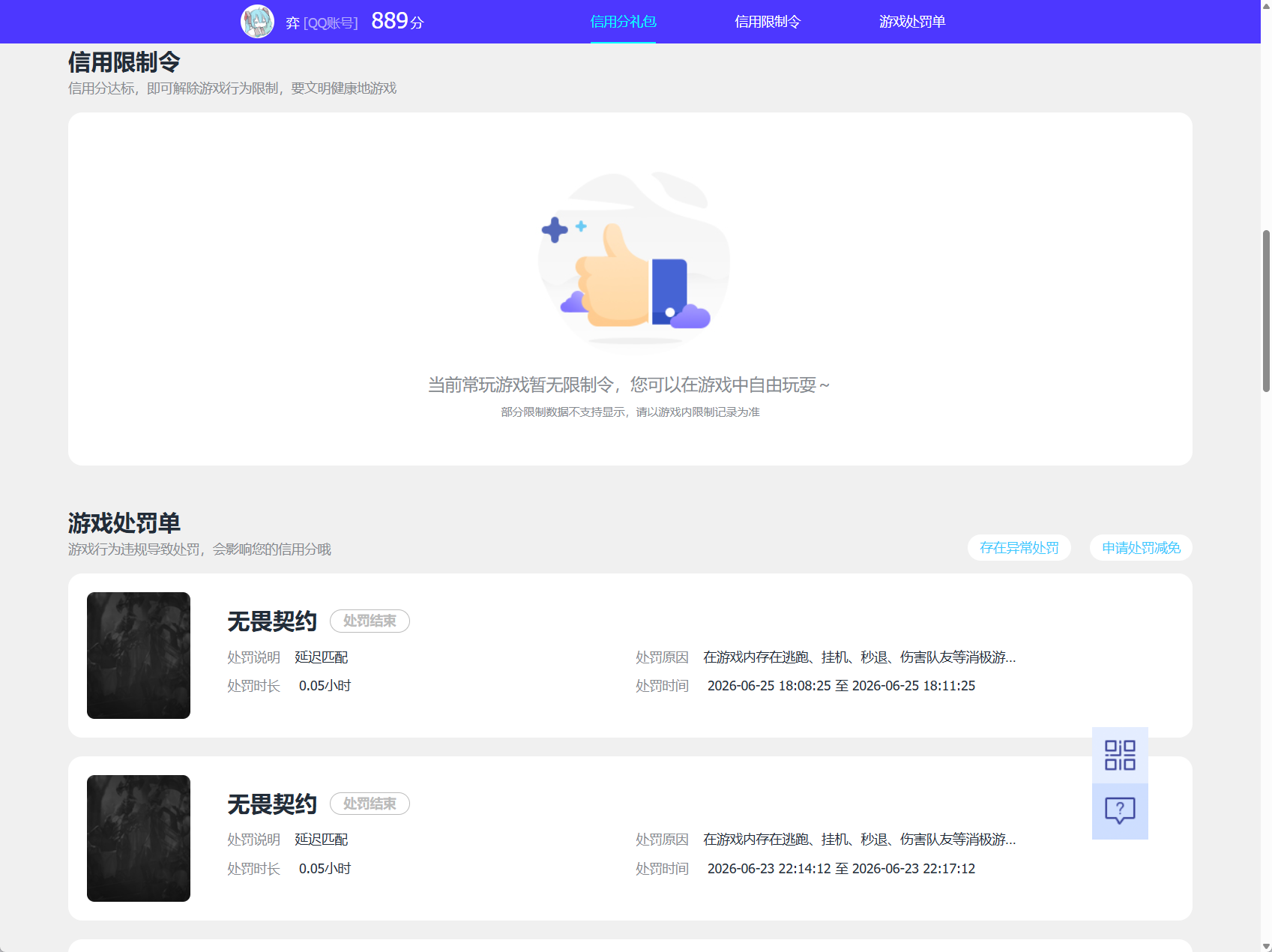Screen dimensions: 1272x952
Task: Click 处罚结束 badge on 2026-06-23 record
Action: (x=370, y=804)
